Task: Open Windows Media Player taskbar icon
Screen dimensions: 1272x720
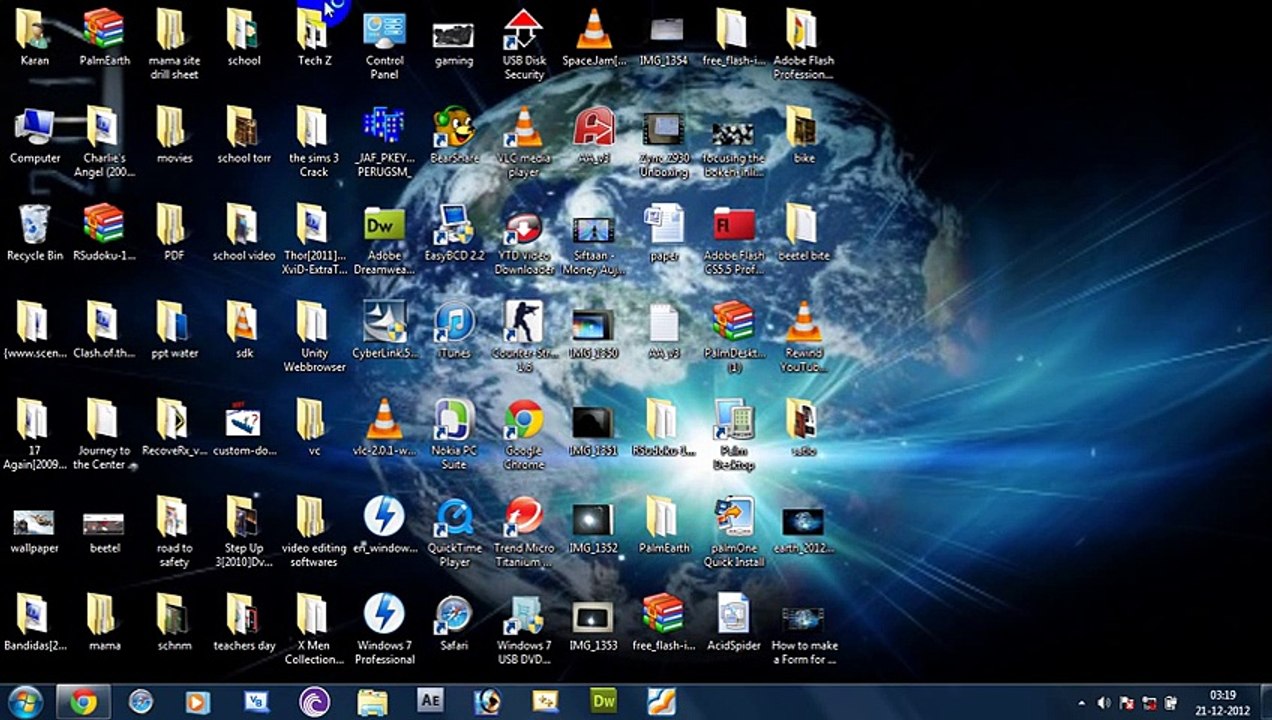Action: (x=198, y=702)
